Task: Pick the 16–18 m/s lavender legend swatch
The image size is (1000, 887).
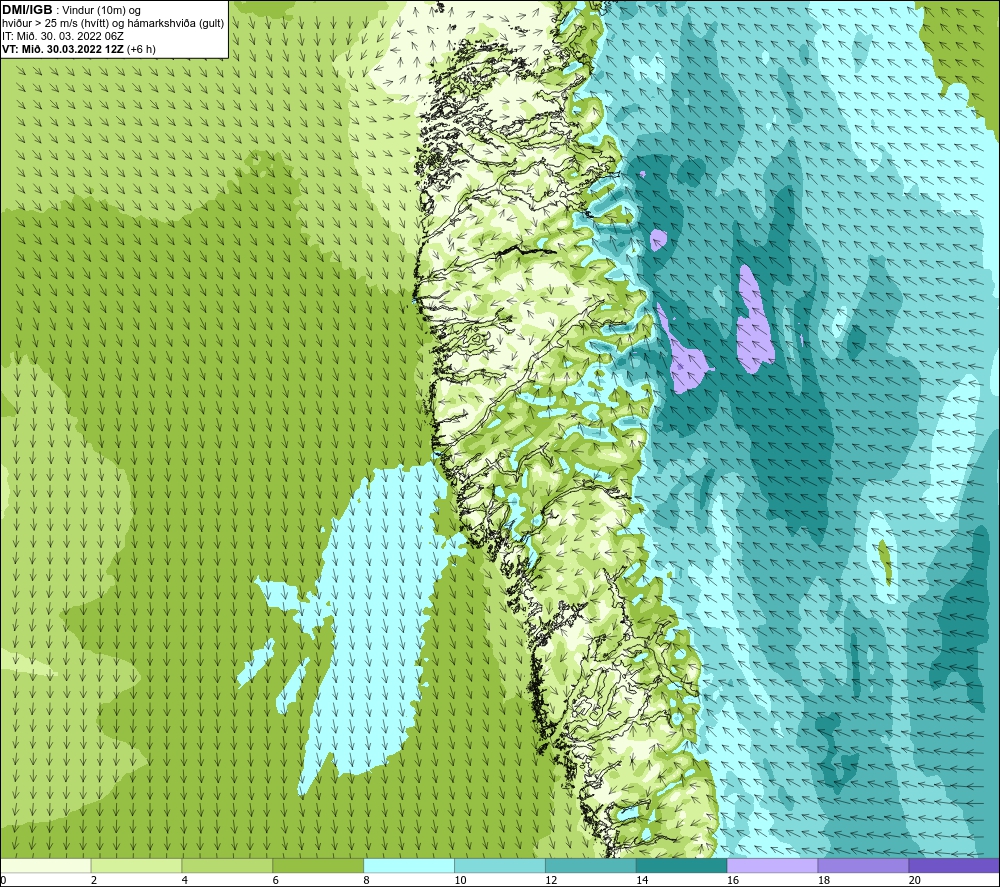Action: pos(772,866)
